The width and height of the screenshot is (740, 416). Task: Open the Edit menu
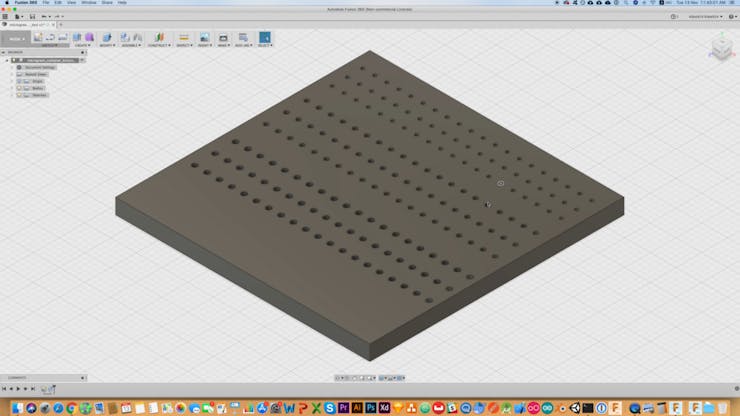pos(58,3)
